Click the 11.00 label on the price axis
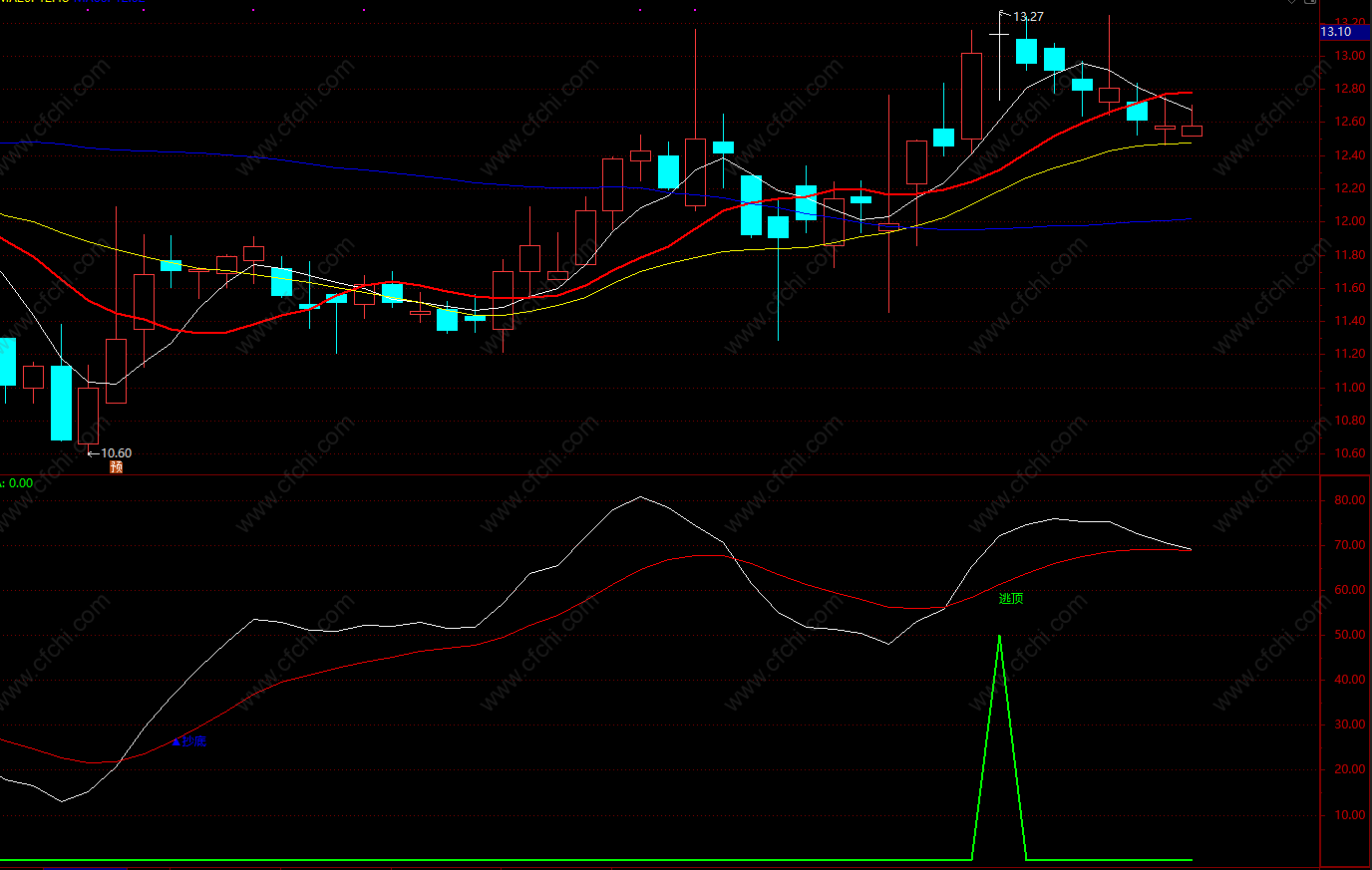The image size is (1372, 870). click(x=1350, y=388)
